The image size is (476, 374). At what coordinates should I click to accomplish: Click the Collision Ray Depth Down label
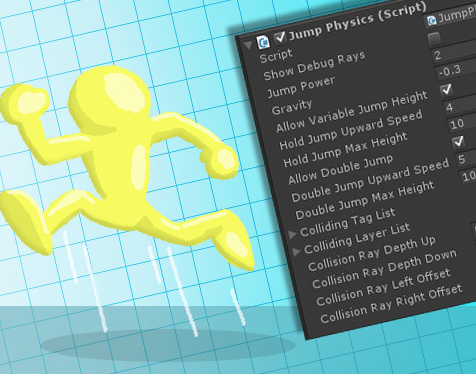click(x=384, y=269)
